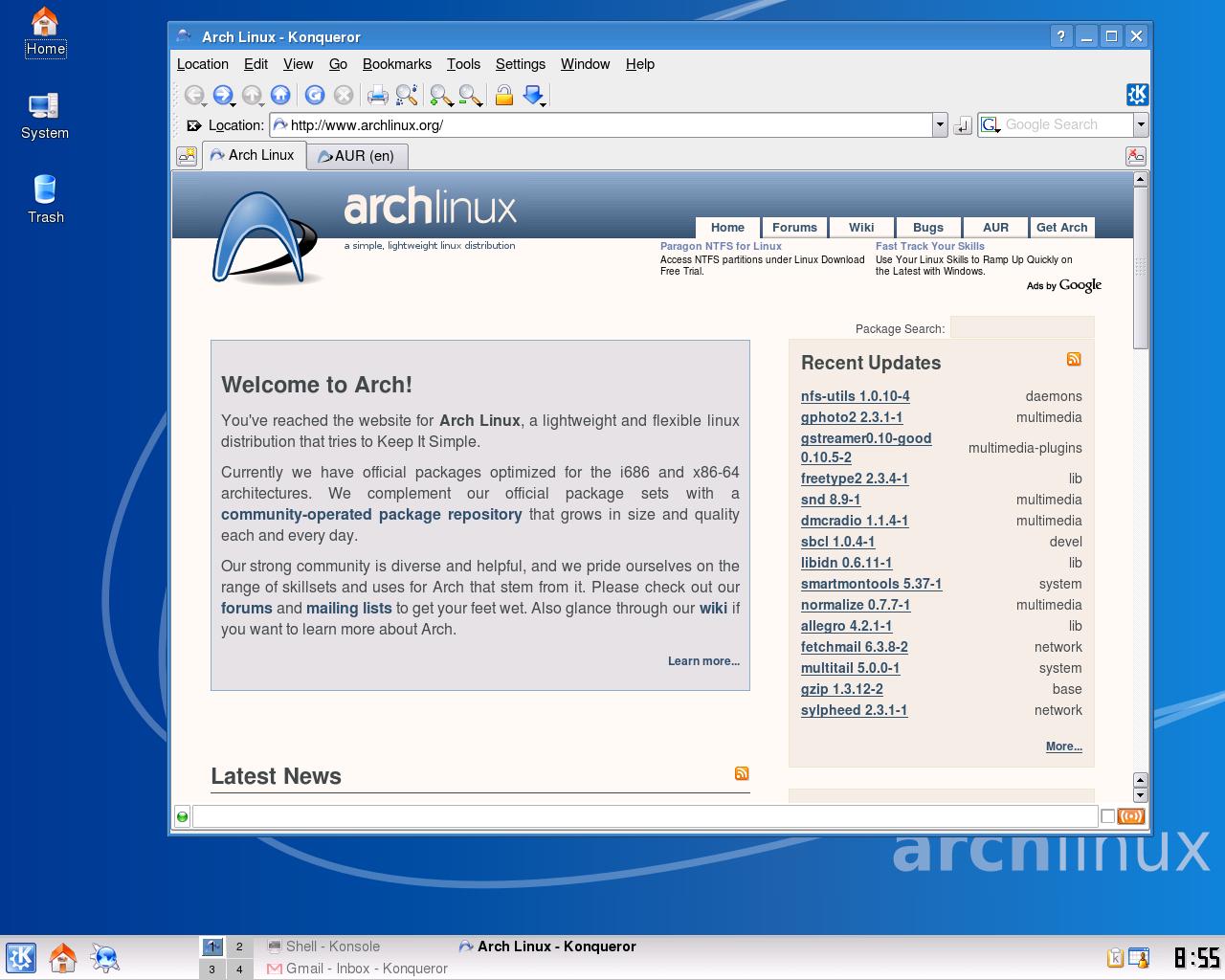Open the community-operated package repository link

tap(371, 514)
